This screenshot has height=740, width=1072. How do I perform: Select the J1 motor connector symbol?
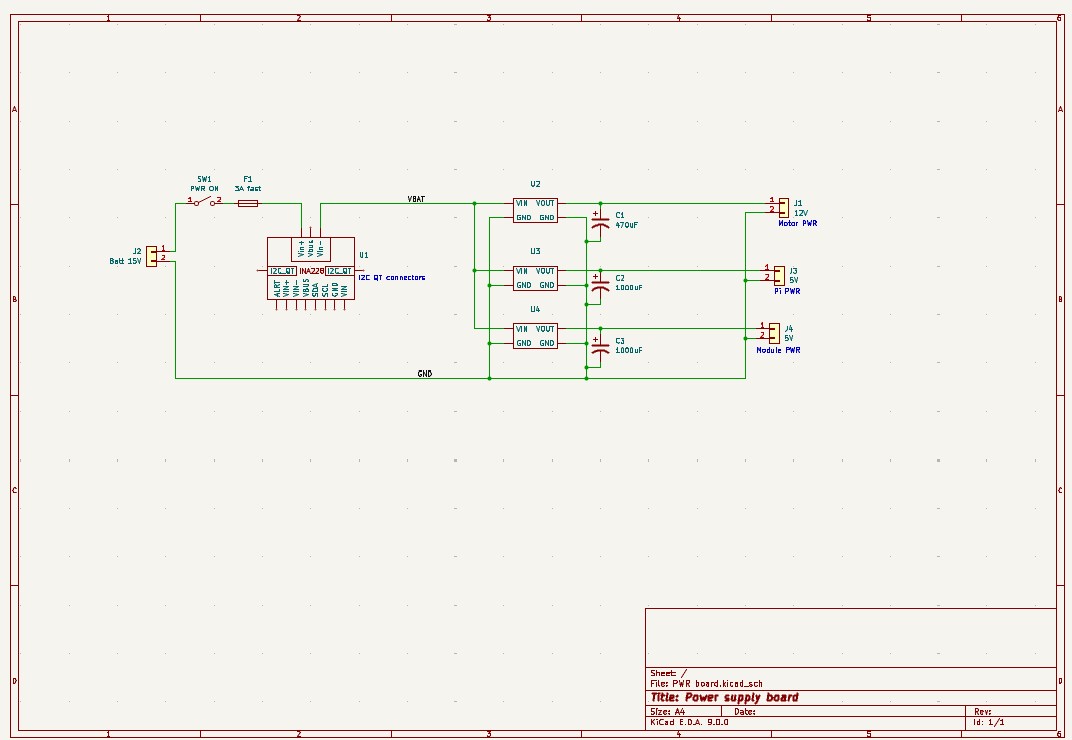783,207
